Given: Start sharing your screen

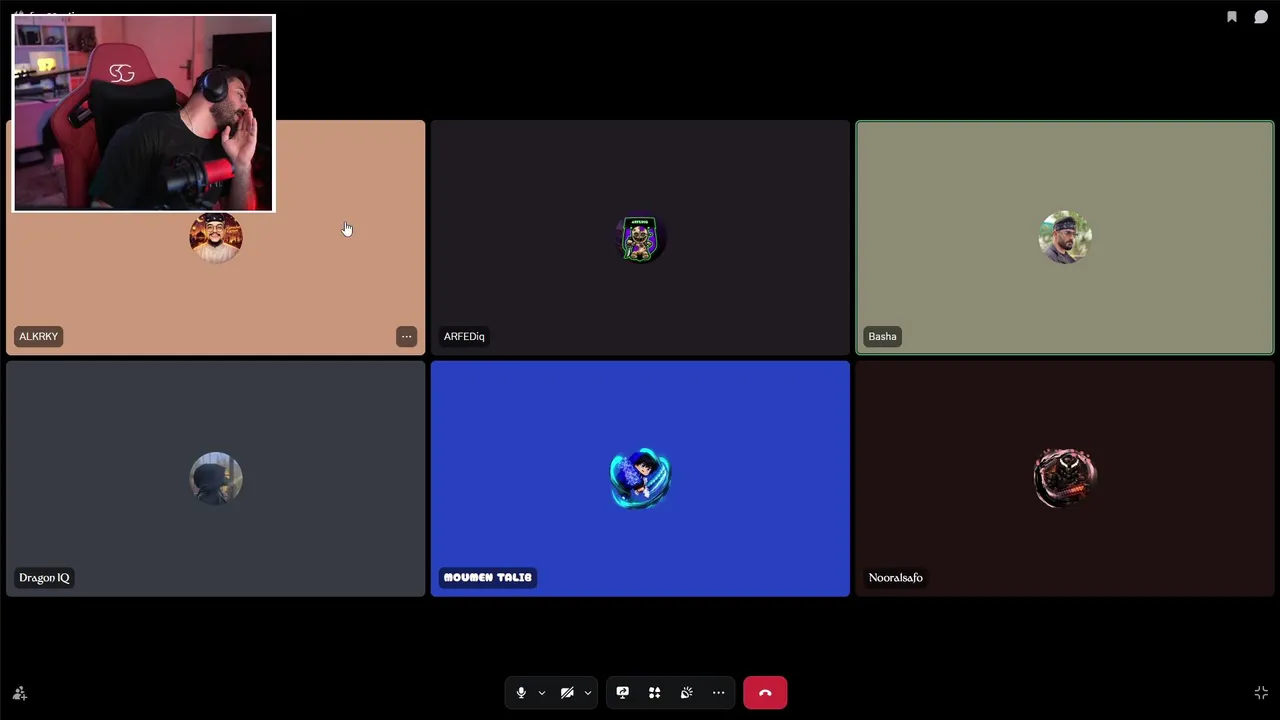Looking at the screenshot, I should coord(622,693).
